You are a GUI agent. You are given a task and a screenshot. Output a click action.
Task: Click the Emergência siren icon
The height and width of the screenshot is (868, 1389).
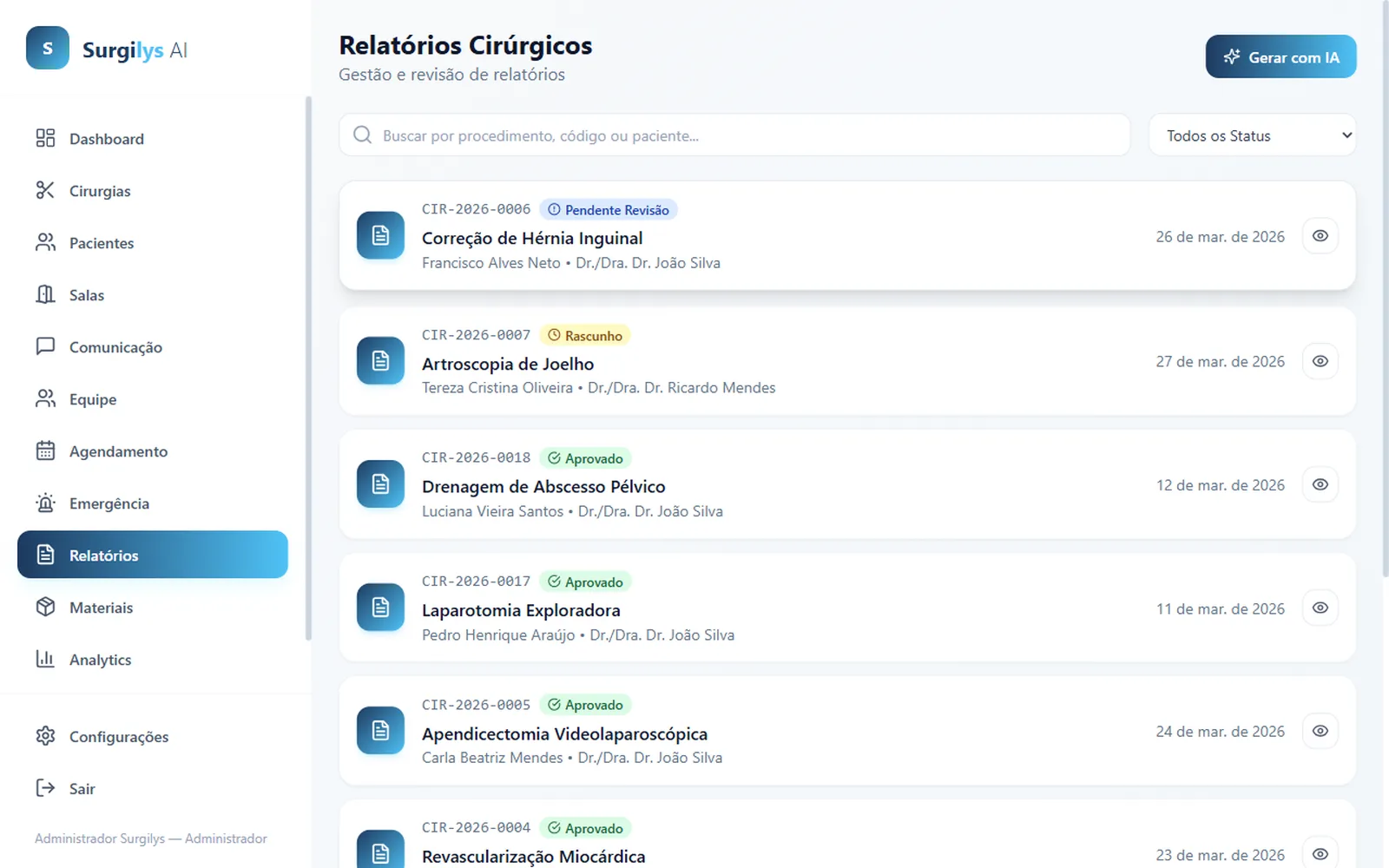point(45,503)
